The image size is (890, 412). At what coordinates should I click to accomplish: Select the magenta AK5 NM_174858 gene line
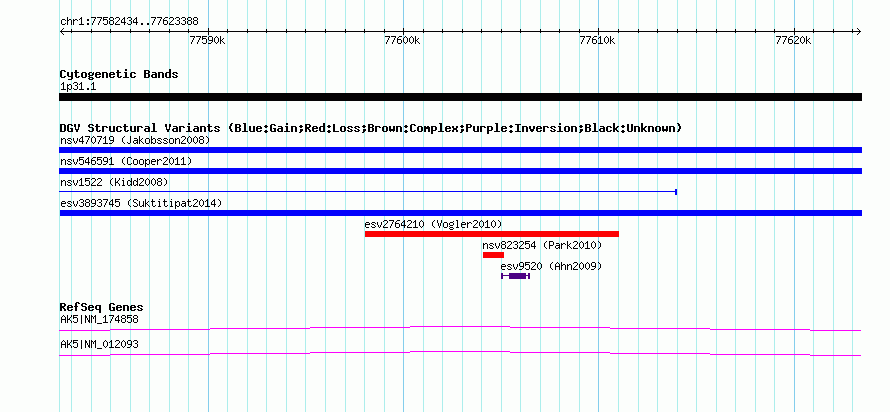(x=460, y=329)
